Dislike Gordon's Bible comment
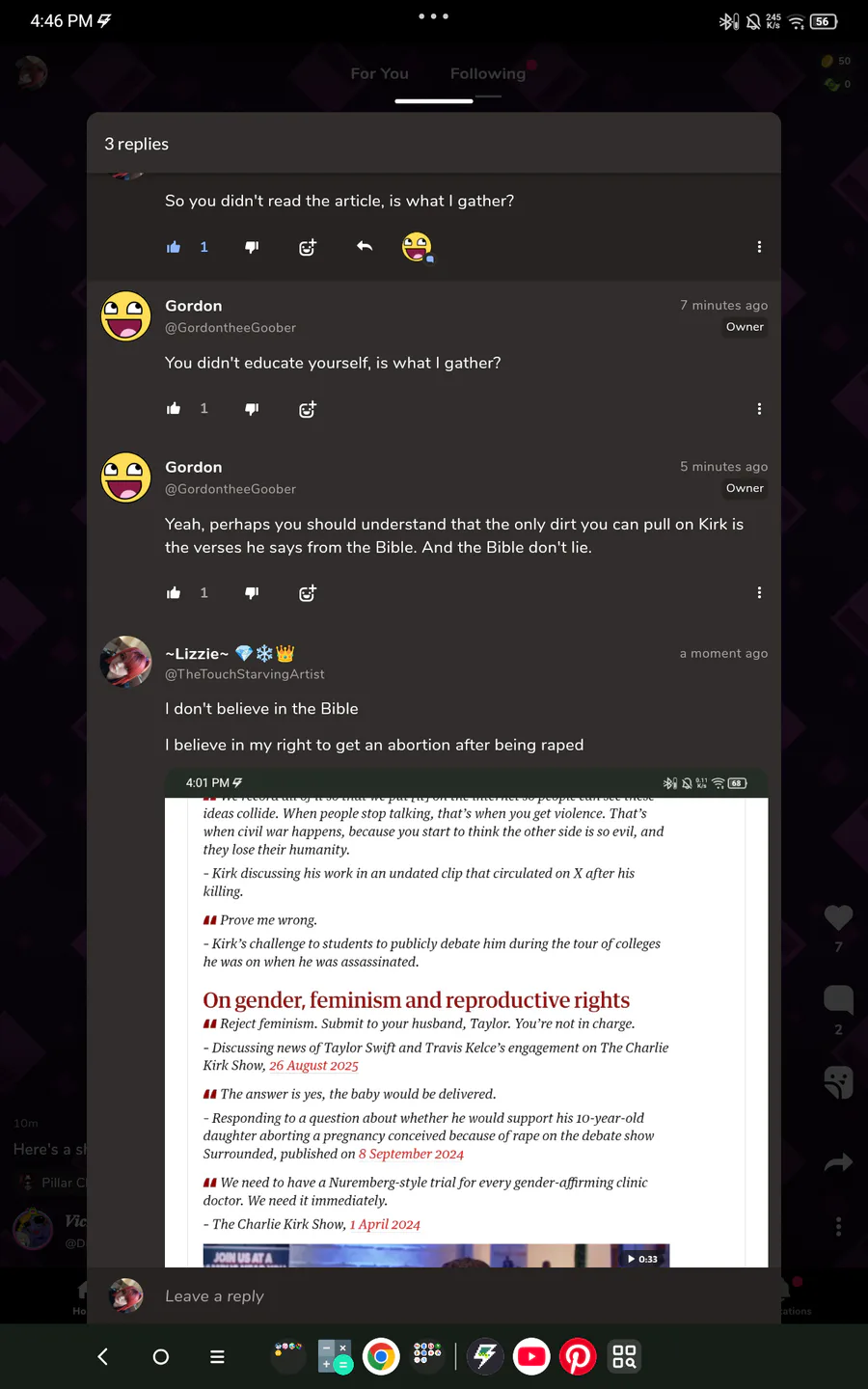 point(252,593)
